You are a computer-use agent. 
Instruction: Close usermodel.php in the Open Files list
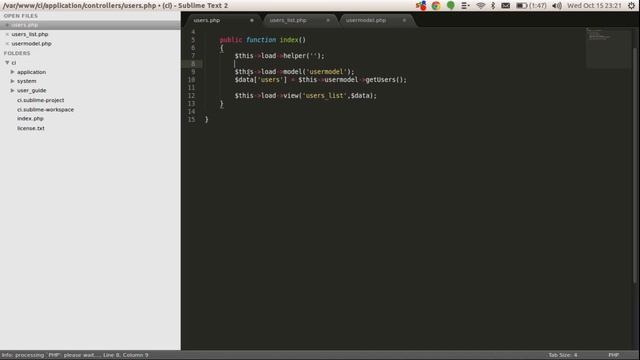tap(7, 44)
